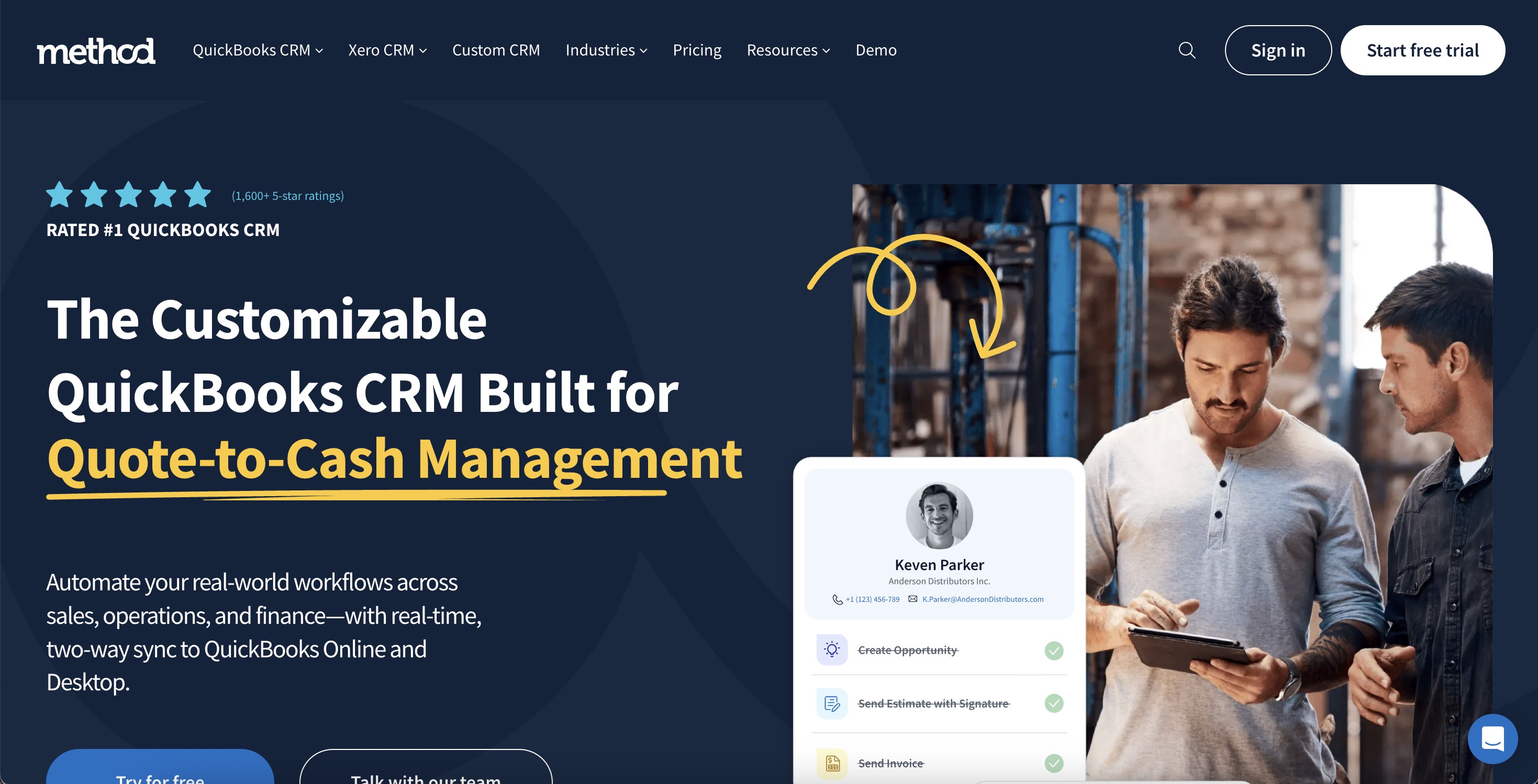This screenshot has height=784, width=1538.
Task: Open the Demo page
Action: [x=876, y=50]
